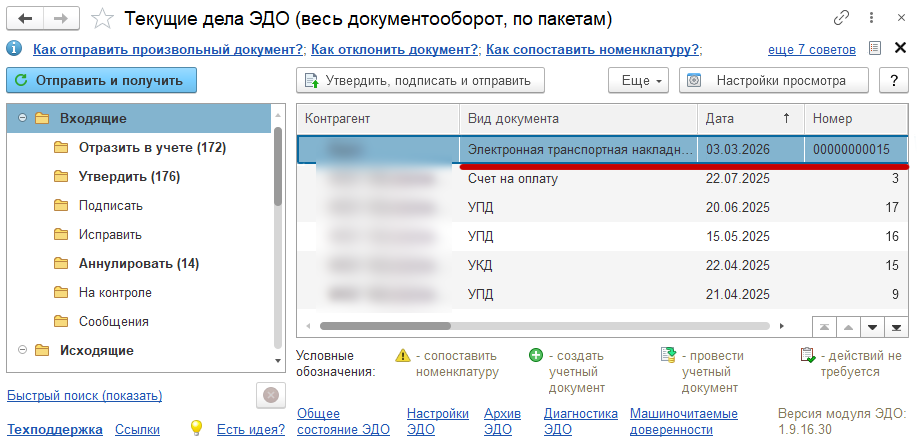This screenshot has width=921, height=445.
Task: Sort by Вид документа column header
Action: point(579,119)
